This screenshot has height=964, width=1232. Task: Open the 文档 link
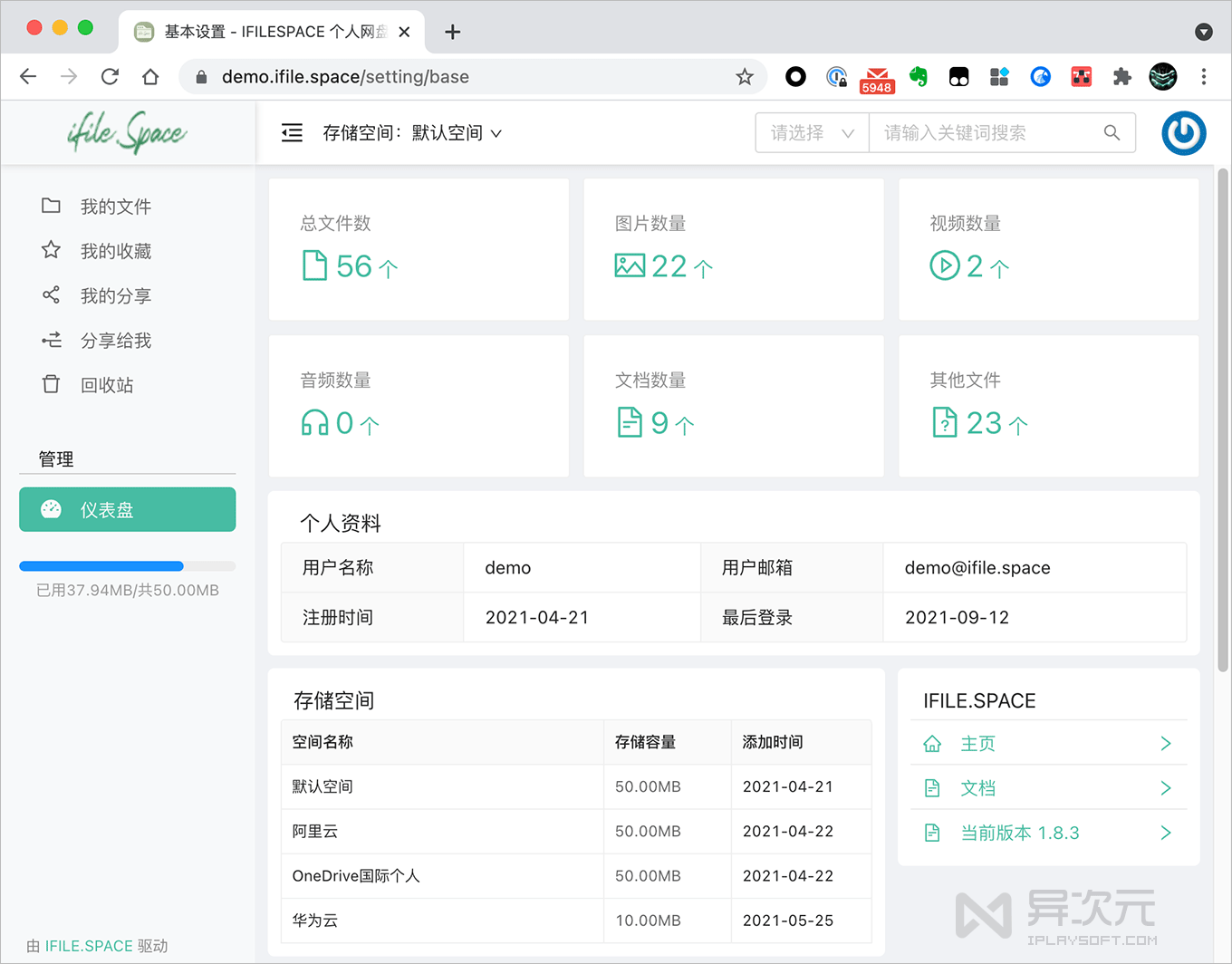coord(977,787)
